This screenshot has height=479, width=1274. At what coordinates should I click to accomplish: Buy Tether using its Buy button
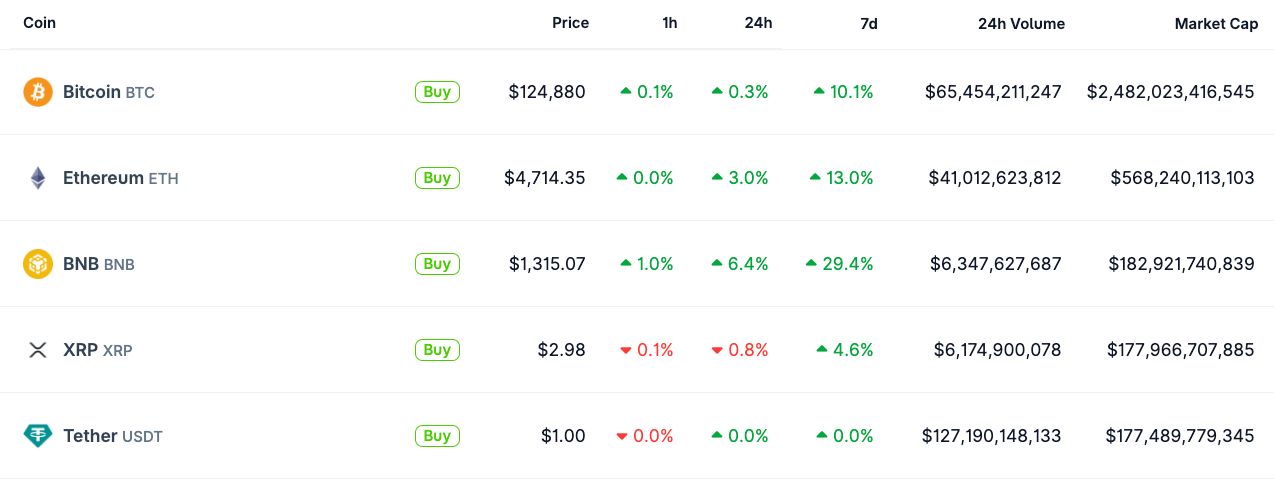tap(437, 436)
